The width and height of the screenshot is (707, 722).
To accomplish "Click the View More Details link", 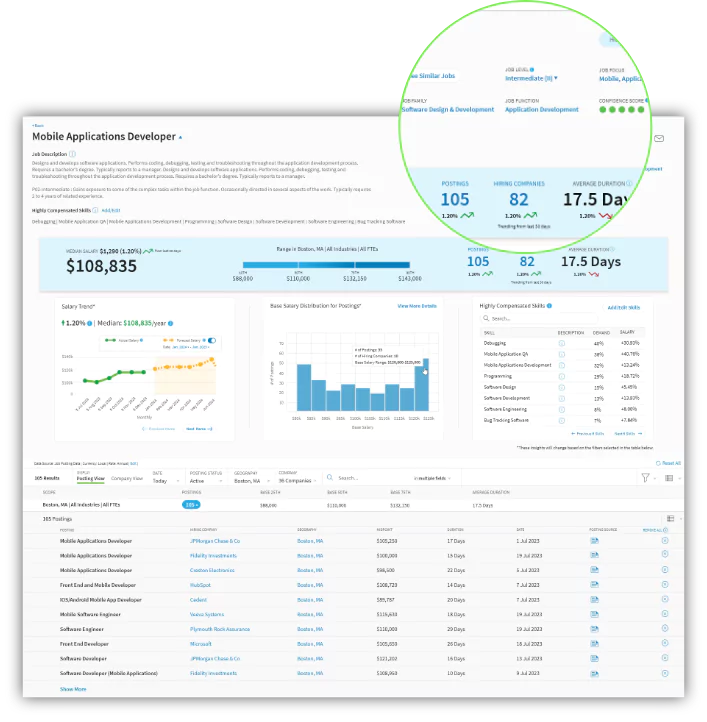I will tap(416, 306).
